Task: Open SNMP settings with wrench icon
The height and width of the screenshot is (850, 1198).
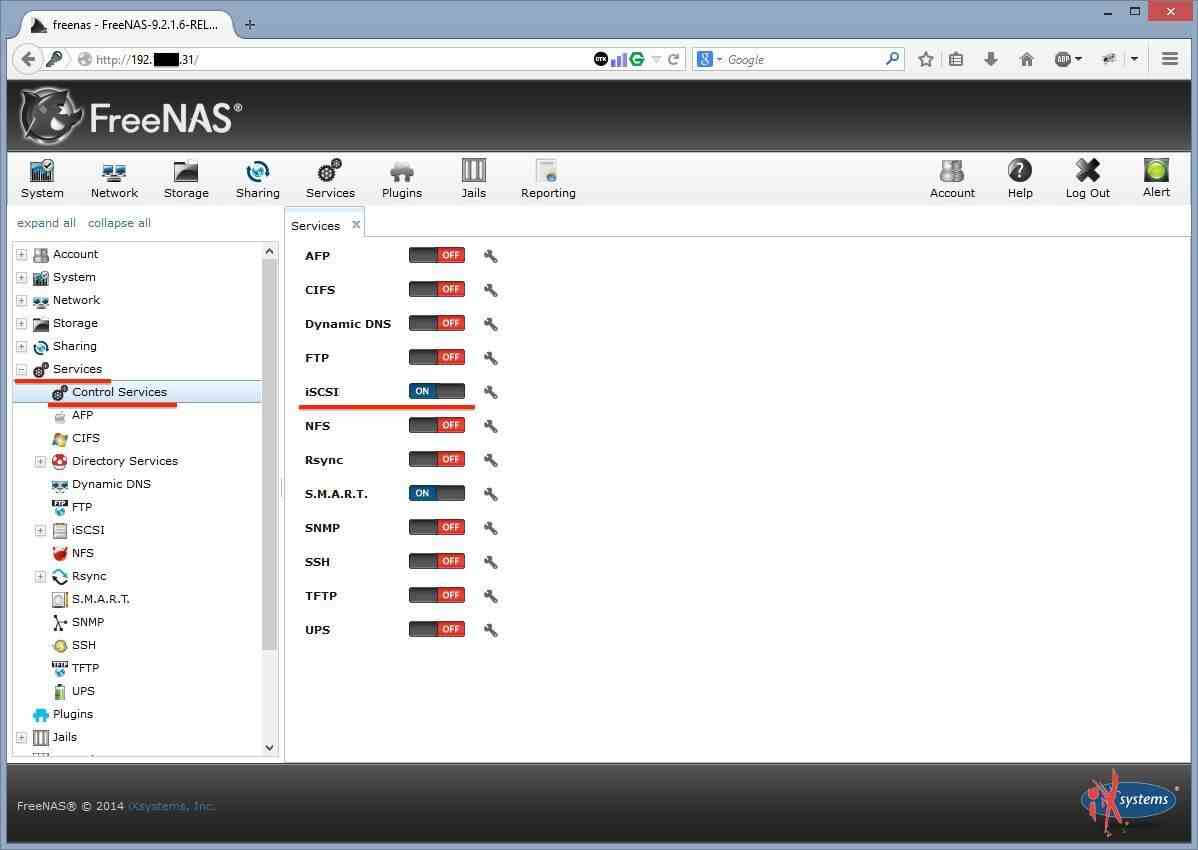Action: pyautogui.click(x=491, y=528)
